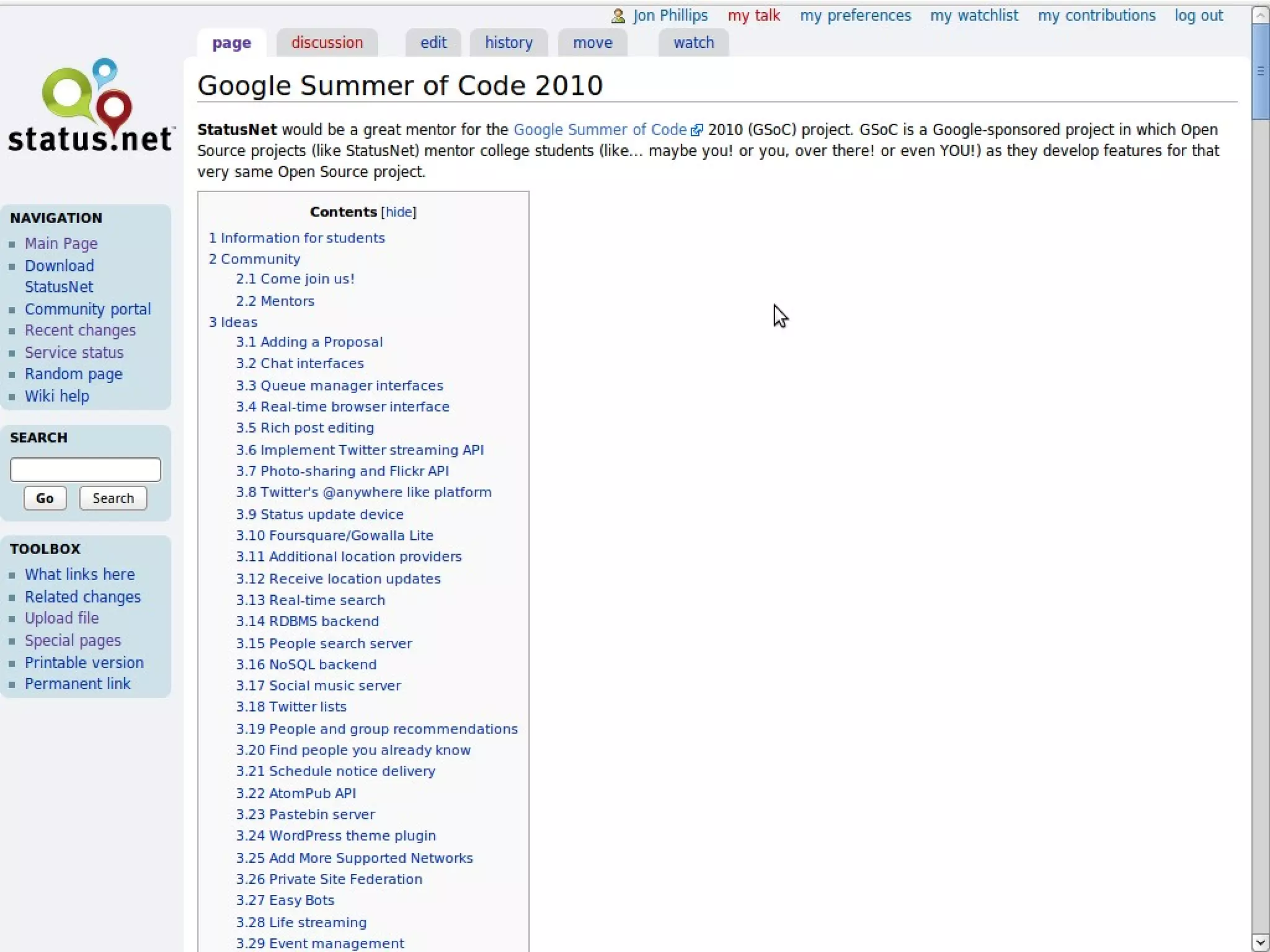Open Recent changes in the navigation
The image size is (1270, 952).
[80, 330]
